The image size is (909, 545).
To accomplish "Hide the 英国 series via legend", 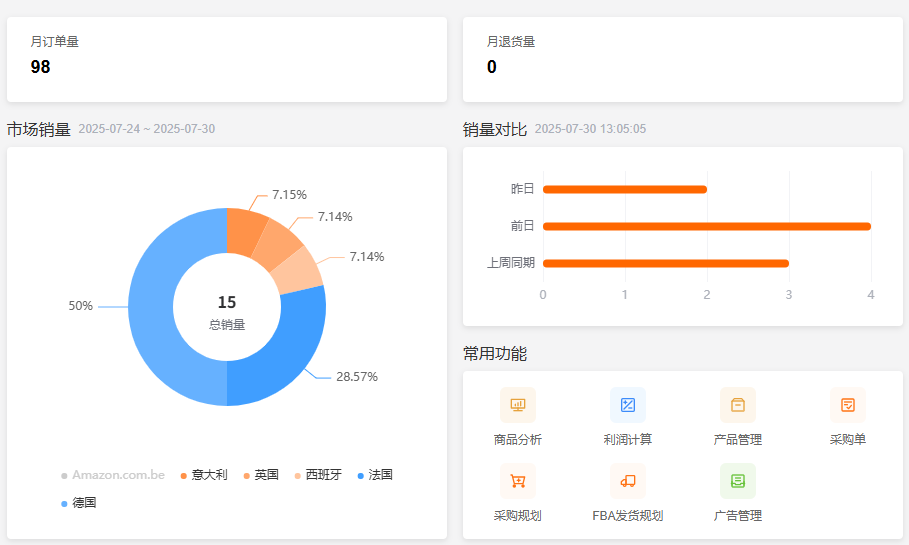I will click(x=260, y=475).
